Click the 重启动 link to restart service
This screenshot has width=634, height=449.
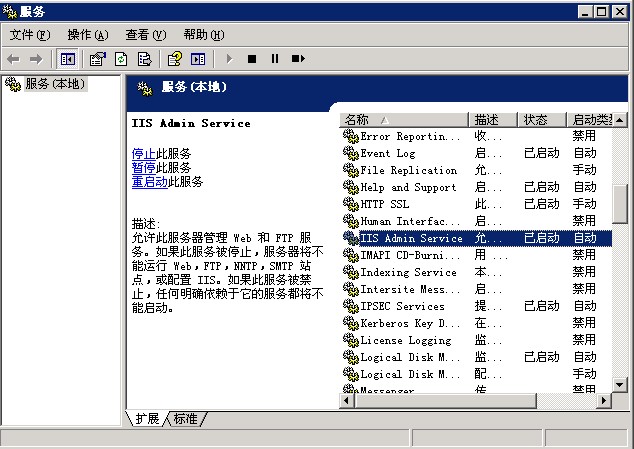click(x=150, y=182)
